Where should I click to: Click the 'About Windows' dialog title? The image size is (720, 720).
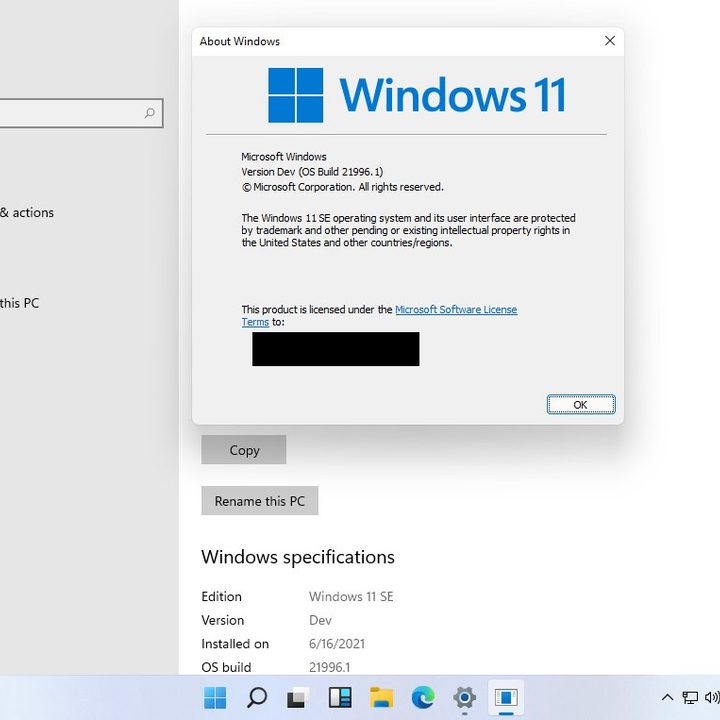click(240, 41)
